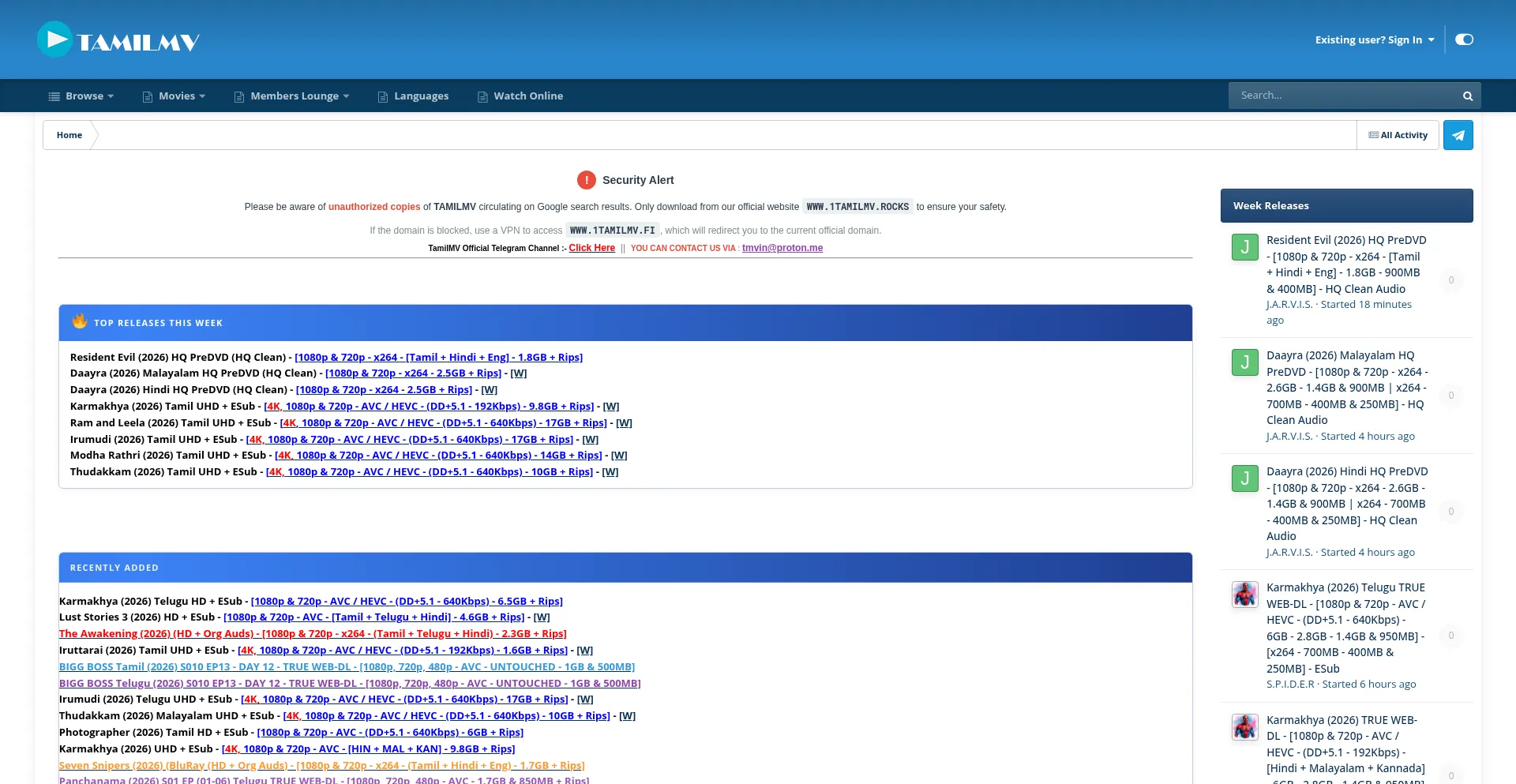This screenshot has width=1516, height=784.
Task: Click the magnifier search icon
Action: [1468, 96]
